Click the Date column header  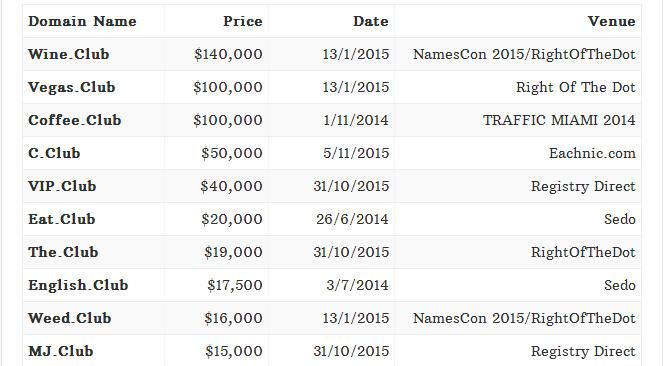click(371, 21)
